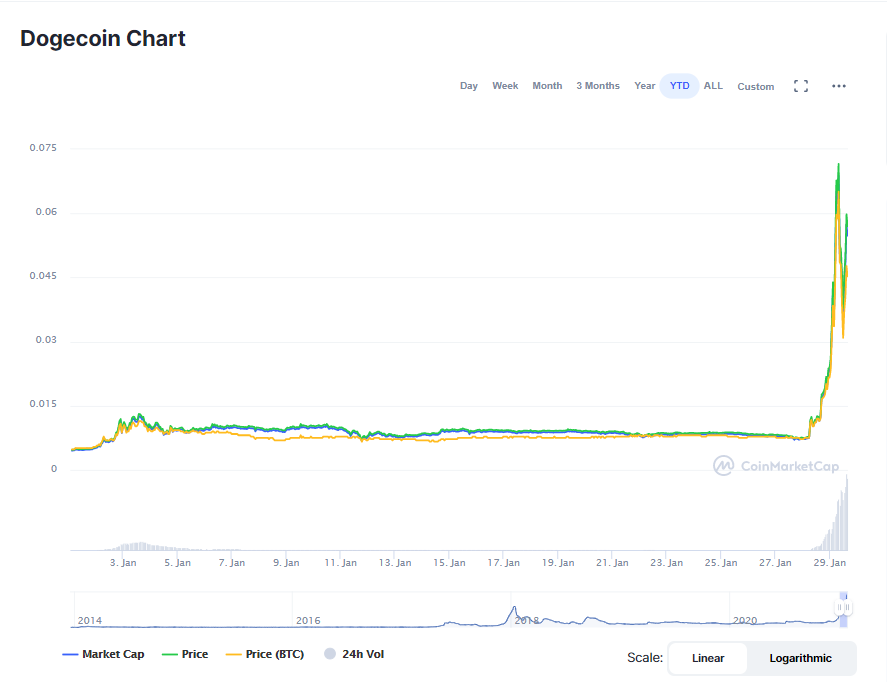
Task: Click the 2014 label in navigator
Action: click(89, 620)
